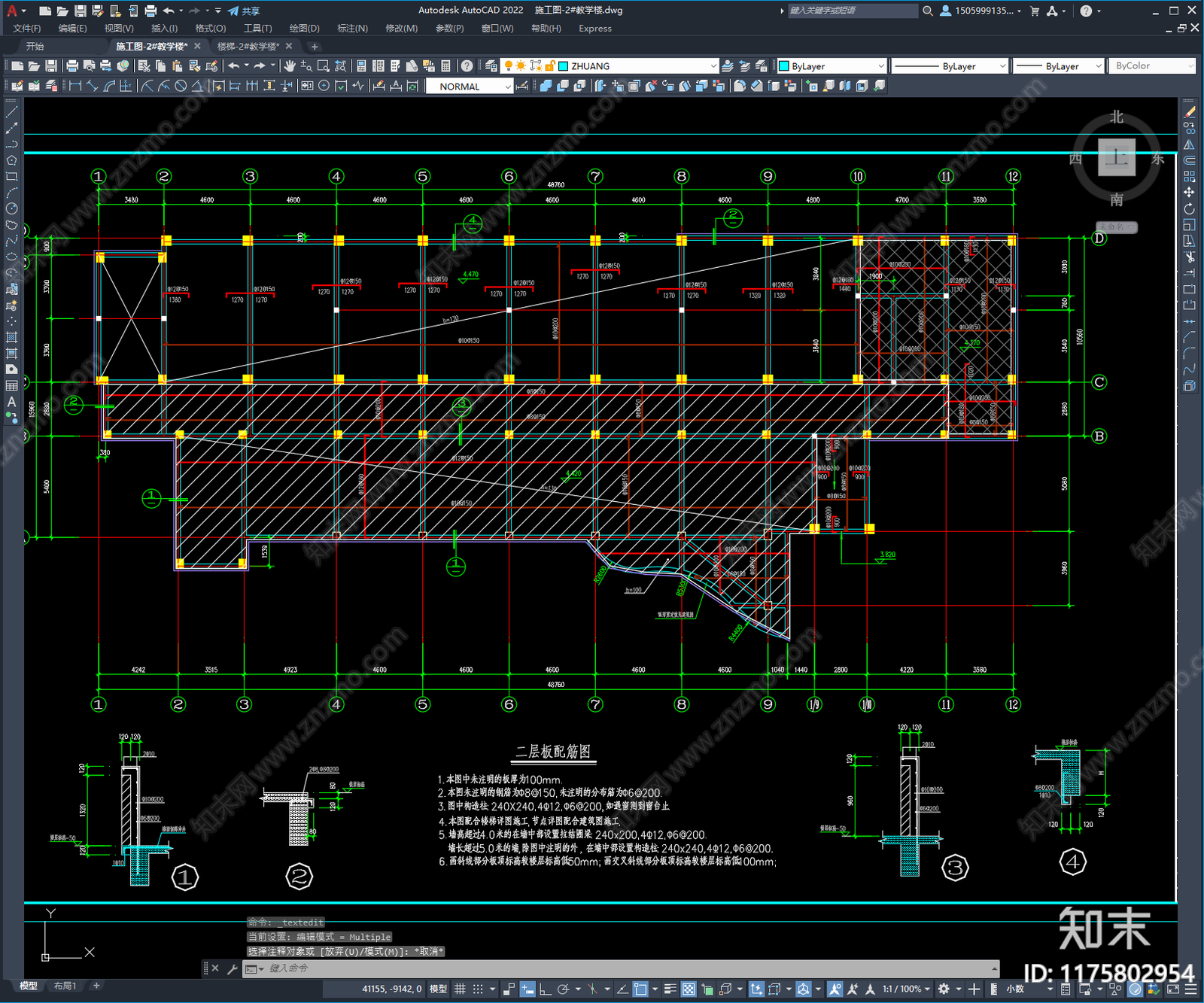The height and width of the screenshot is (1003, 1204).
Task: Select the Move tool in modify toolbar
Action: [1189, 193]
